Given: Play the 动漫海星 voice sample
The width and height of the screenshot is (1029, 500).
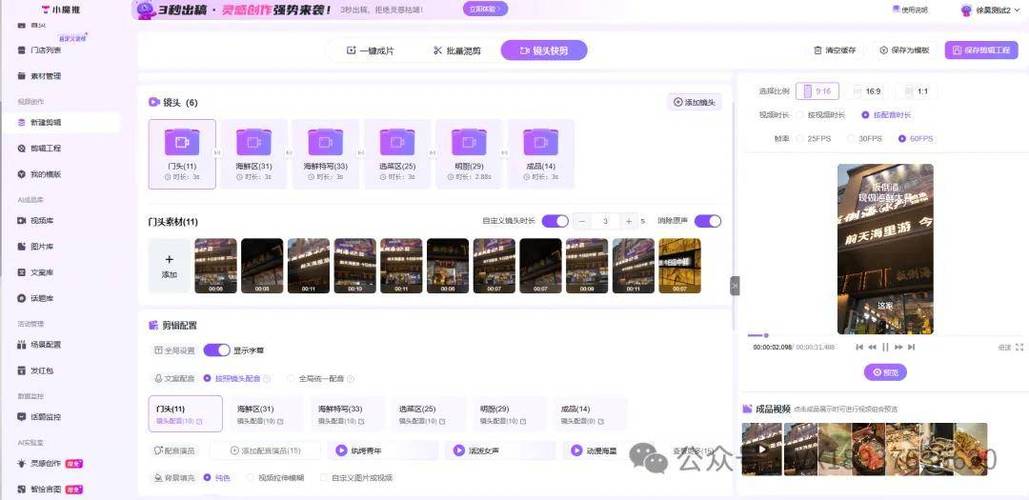Looking at the screenshot, I should 576,450.
